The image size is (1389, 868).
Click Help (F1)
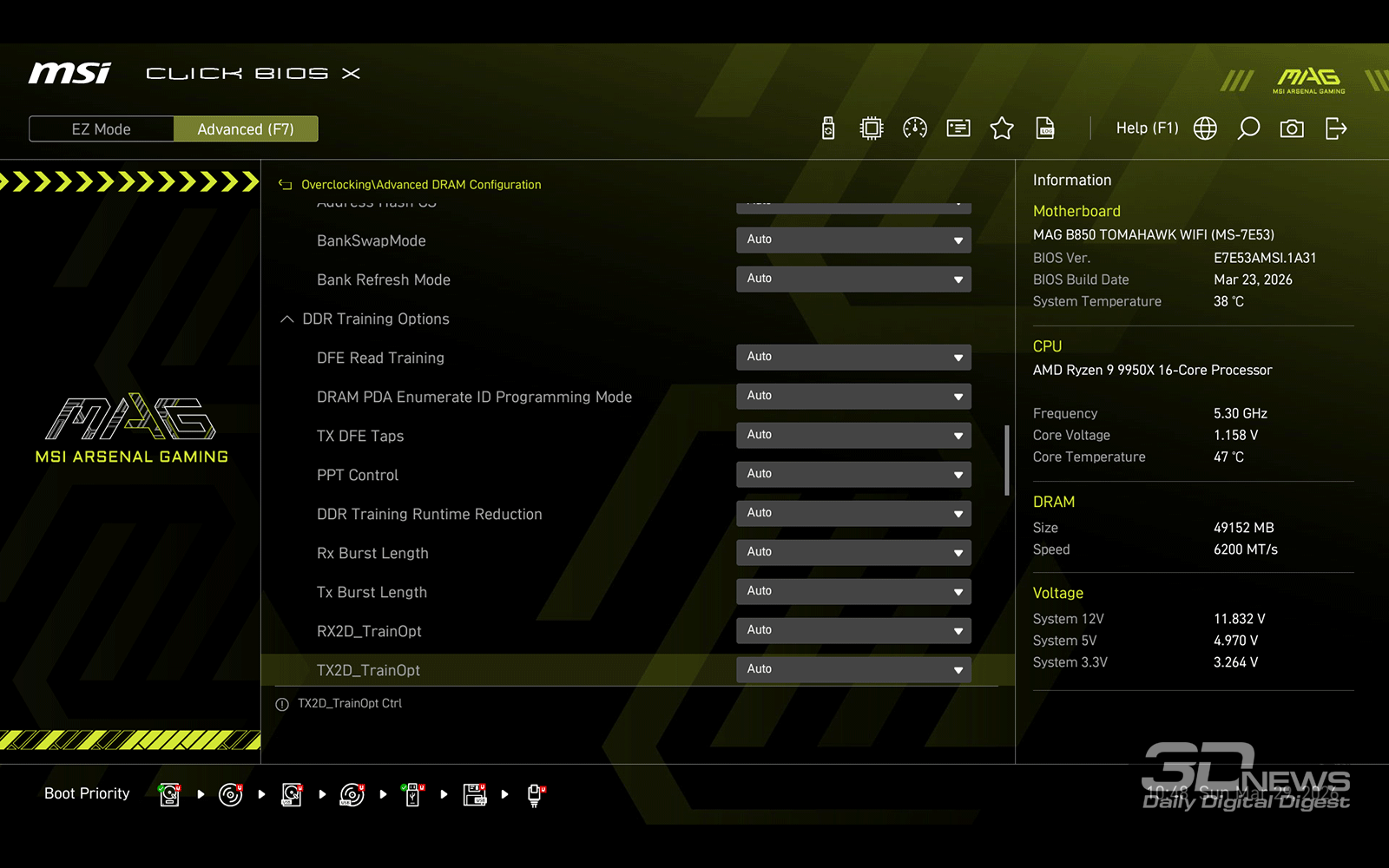click(x=1147, y=128)
